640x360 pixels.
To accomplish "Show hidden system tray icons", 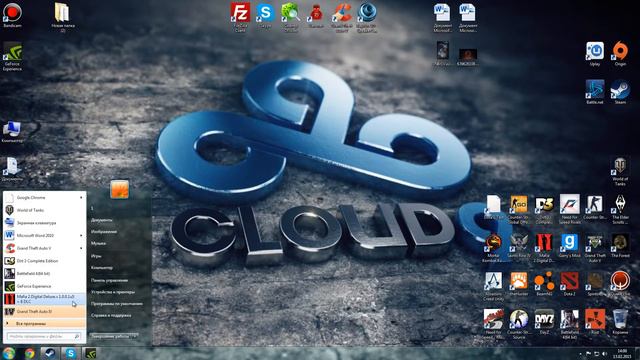I will tap(580, 354).
